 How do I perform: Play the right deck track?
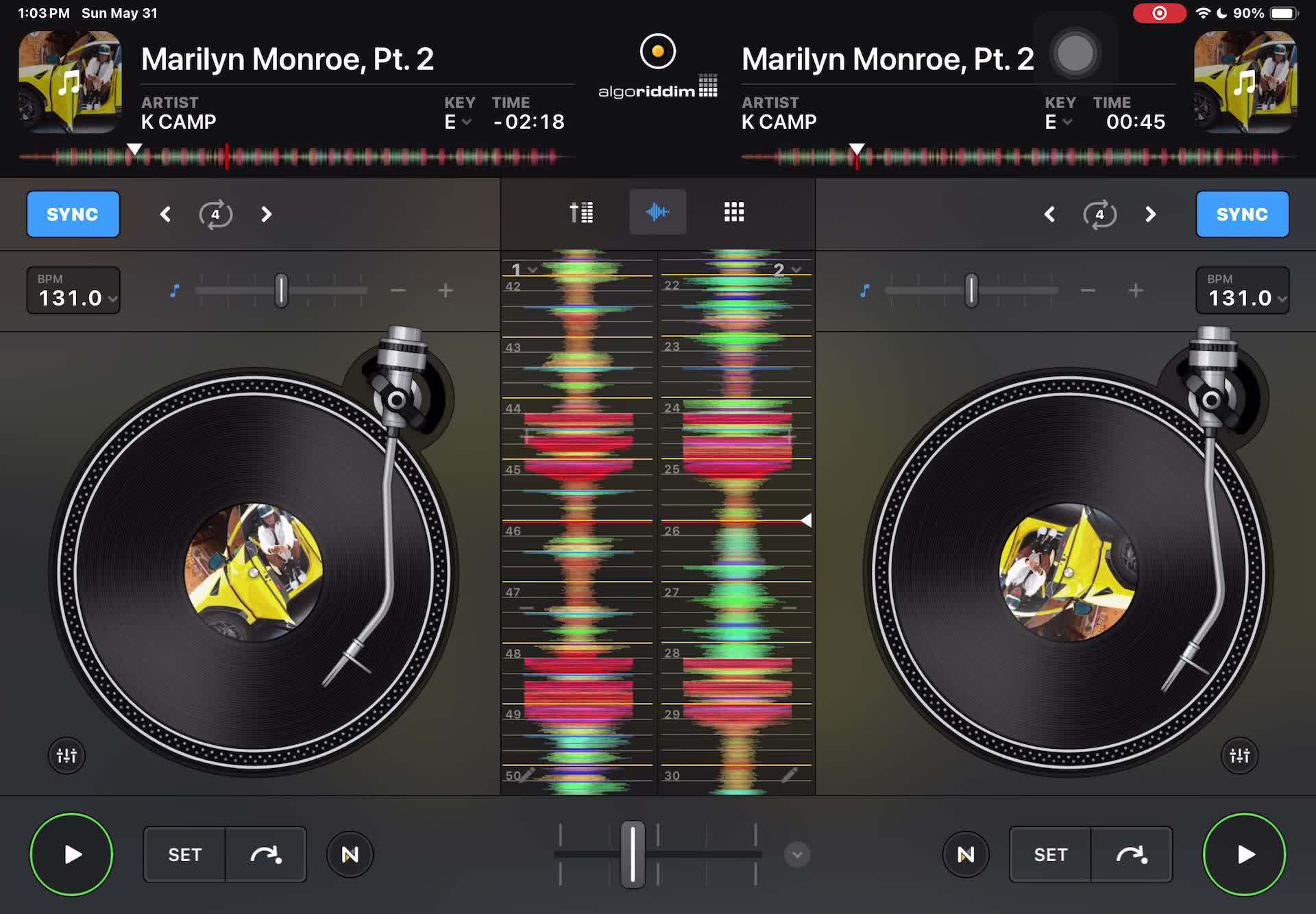1244,854
